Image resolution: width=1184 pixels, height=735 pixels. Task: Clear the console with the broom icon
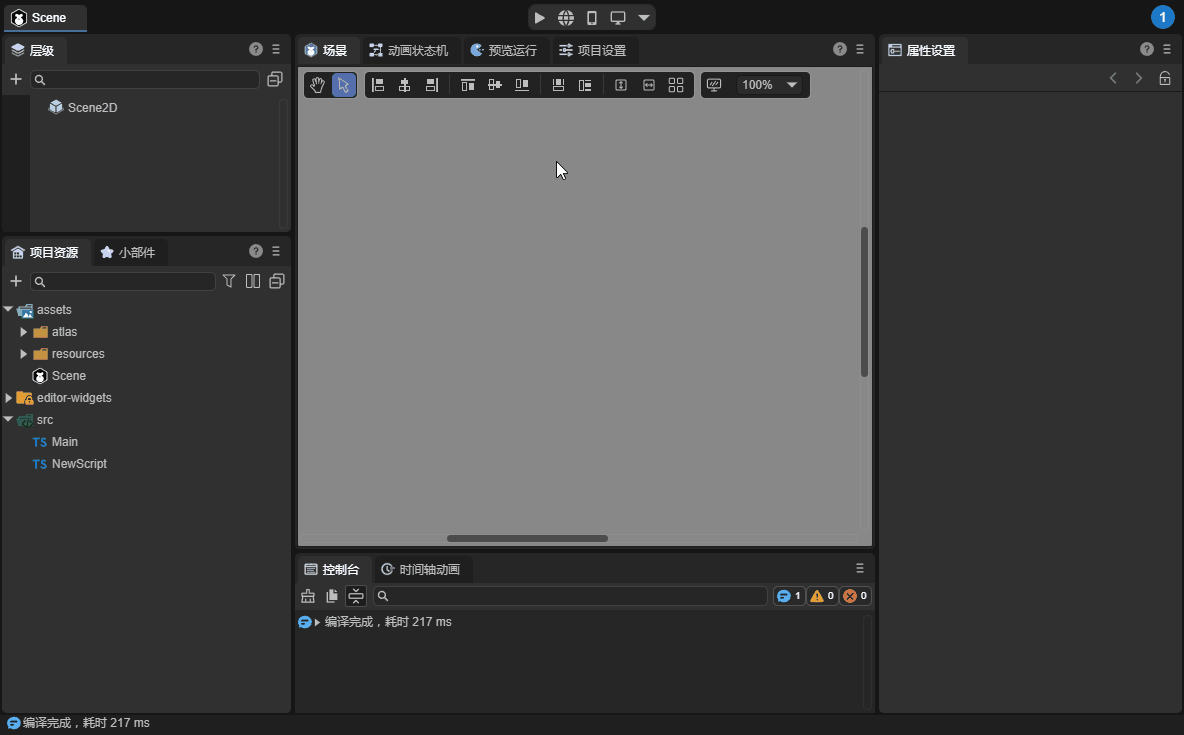308,596
